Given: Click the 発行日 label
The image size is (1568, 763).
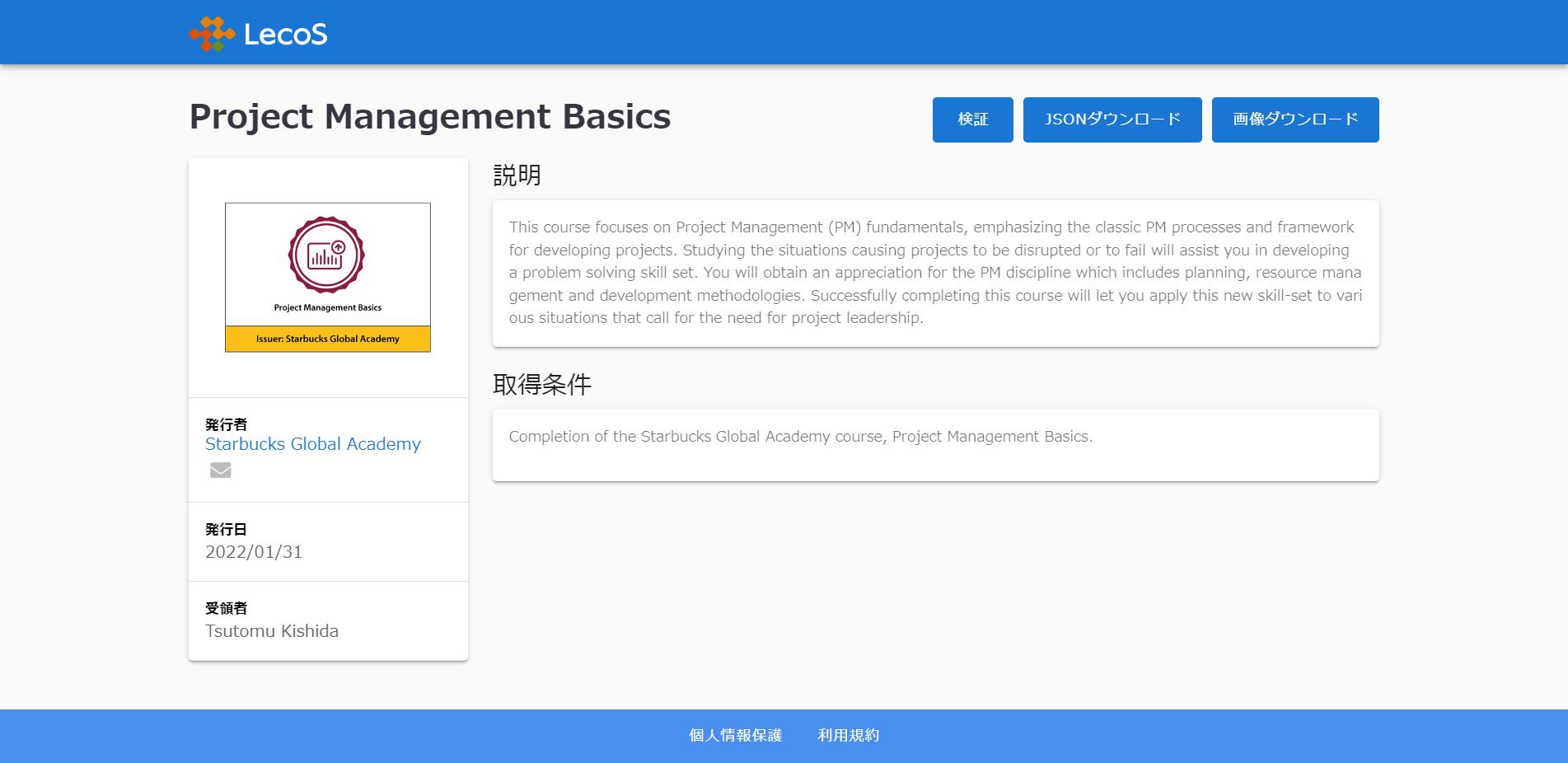Looking at the screenshot, I should pyautogui.click(x=227, y=529).
